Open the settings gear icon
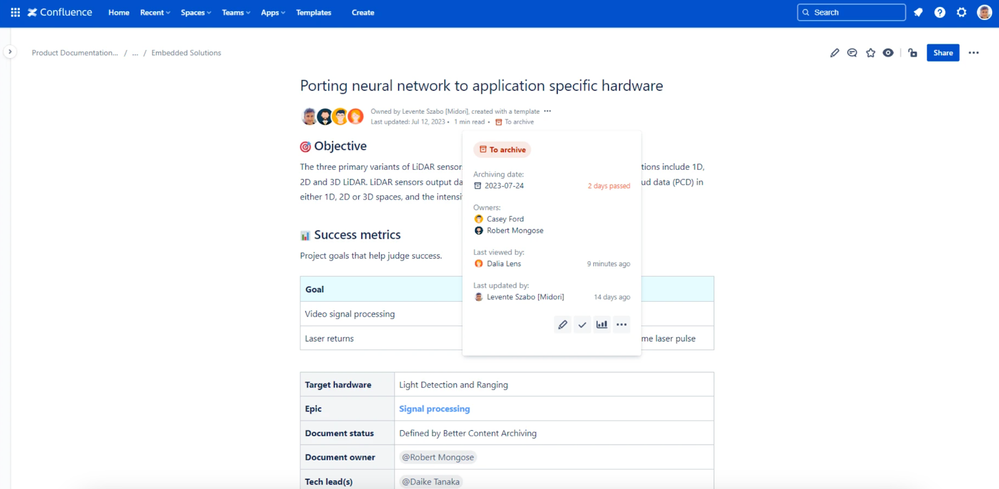999x489 pixels. pos(961,12)
